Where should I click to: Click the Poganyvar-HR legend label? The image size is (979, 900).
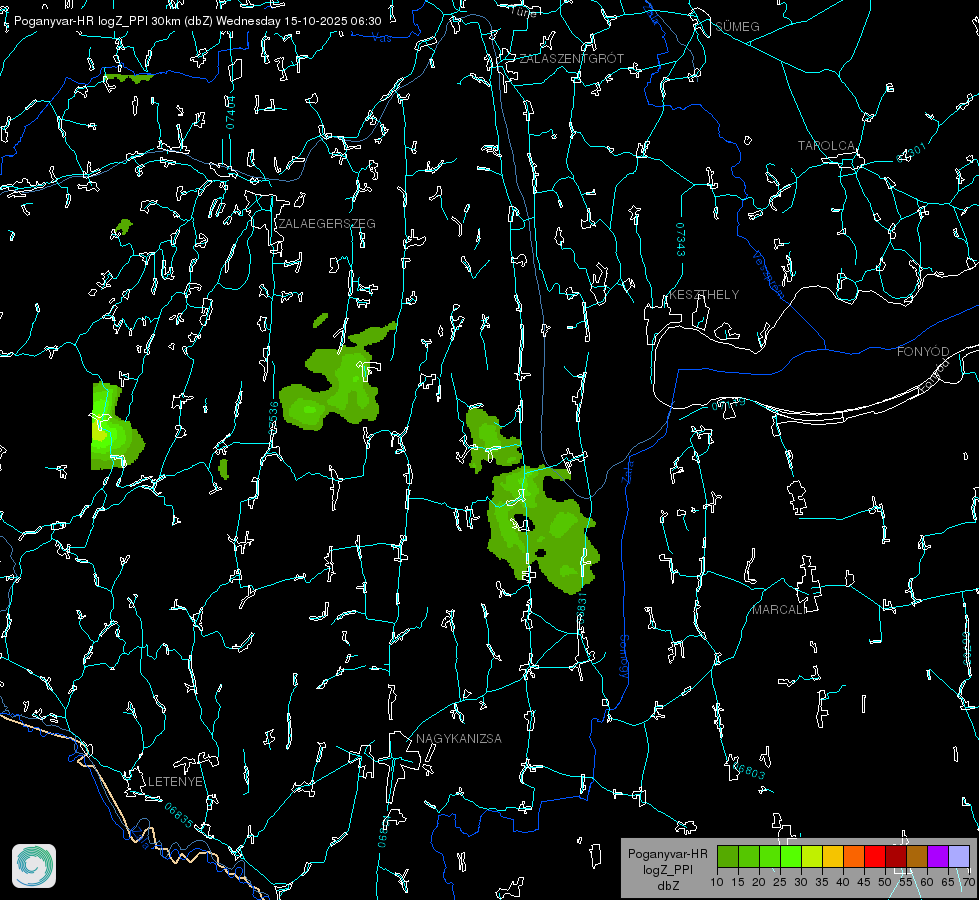(667, 854)
